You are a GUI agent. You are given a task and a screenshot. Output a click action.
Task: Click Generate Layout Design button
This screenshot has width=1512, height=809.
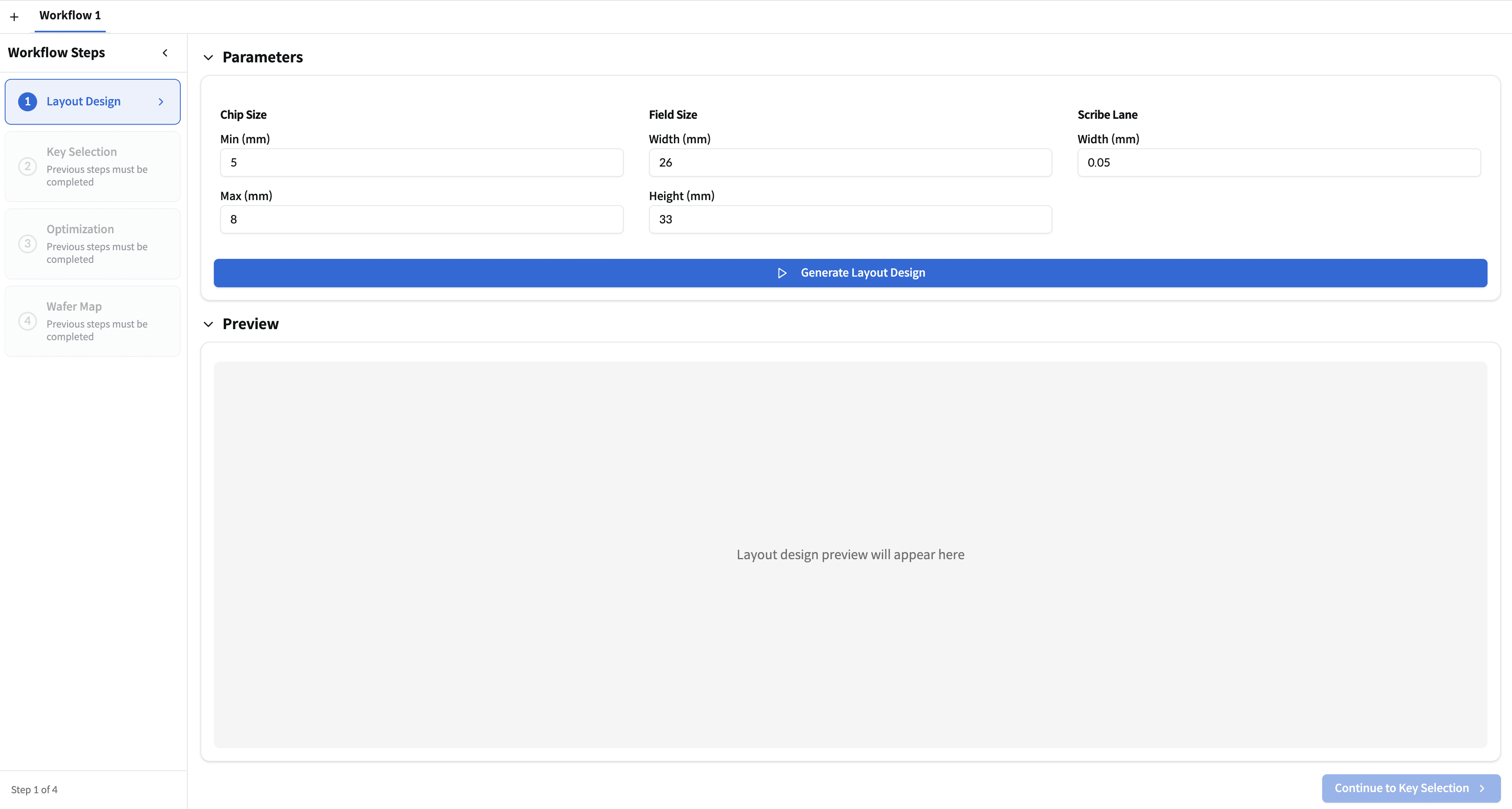(x=850, y=273)
